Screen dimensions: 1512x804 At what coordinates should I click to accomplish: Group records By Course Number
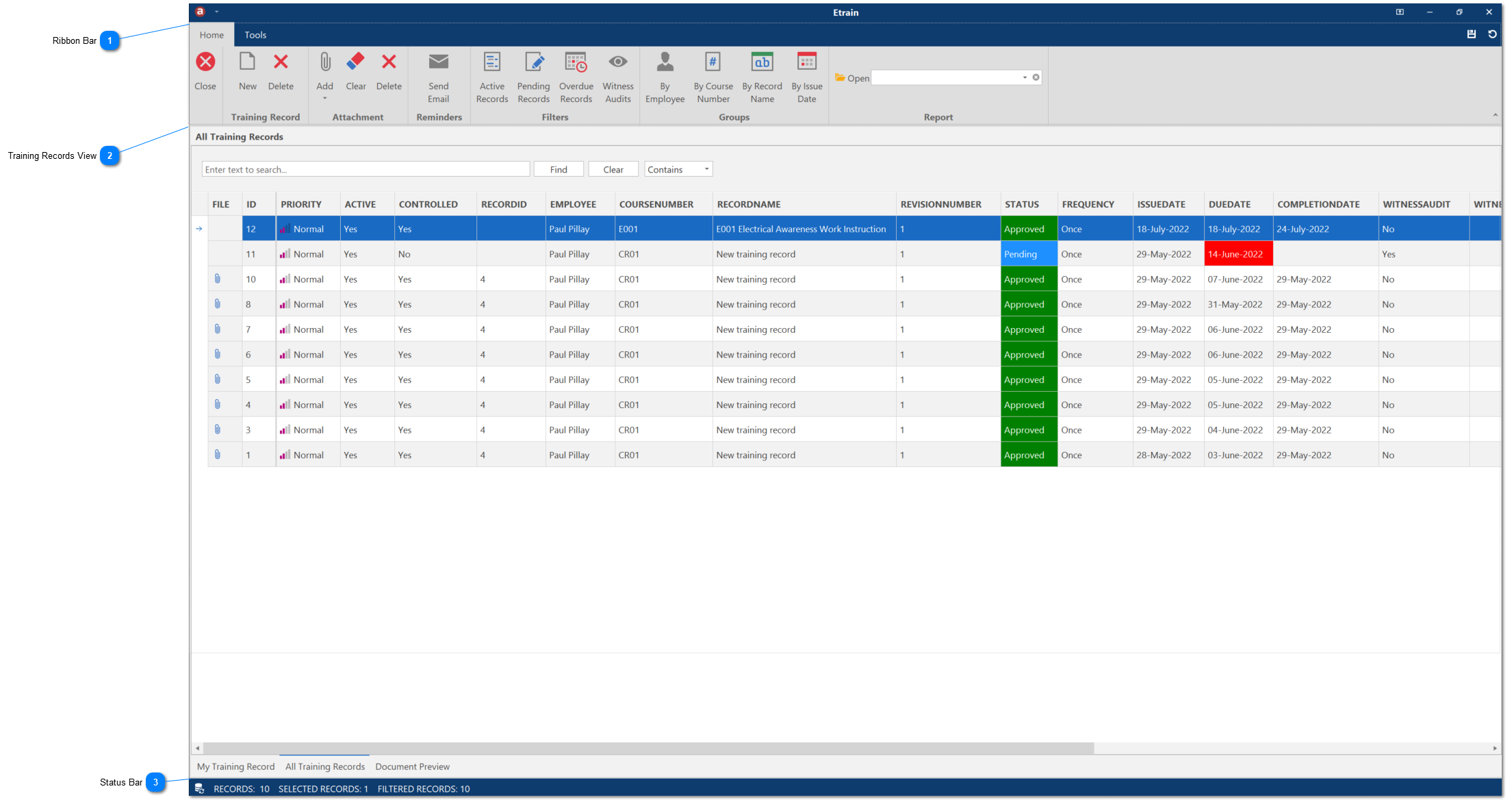pyautogui.click(x=713, y=77)
